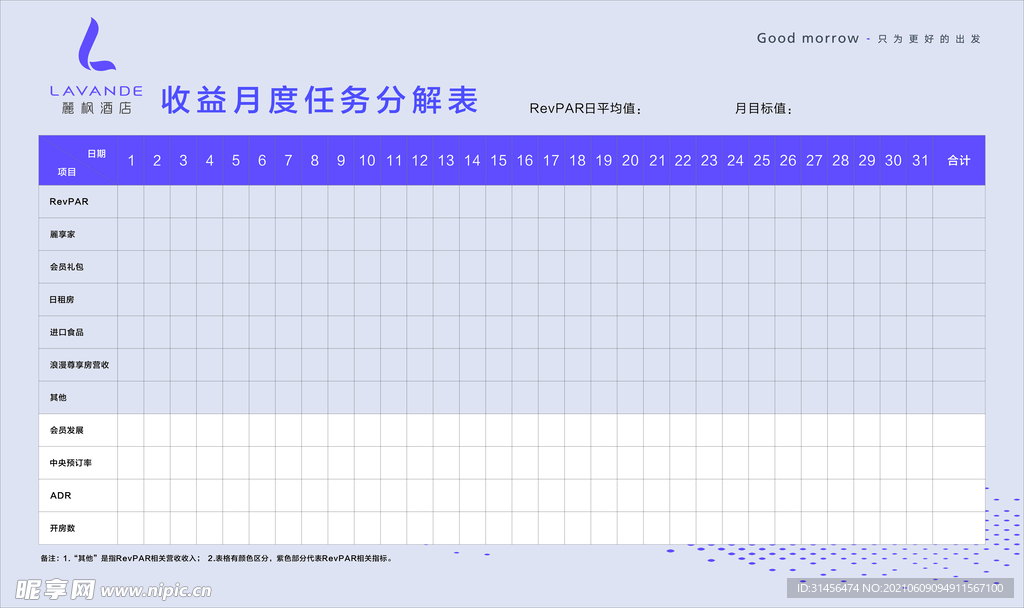Viewport: 1024px width, 608px height.
Task: Select the 进口食品 row label
Action: 66,332
